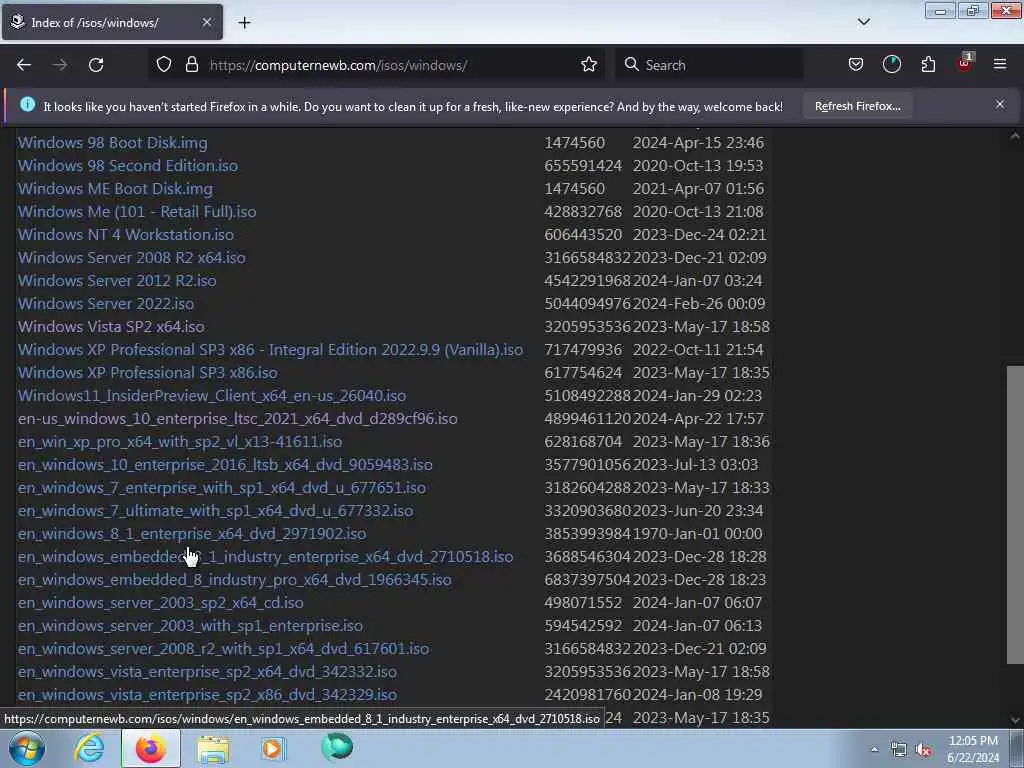This screenshot has height=768, width=1024.
Task: Download Windows NT 4 Workstation.iso
Action: pyautogui.click(x=125, y=234)
